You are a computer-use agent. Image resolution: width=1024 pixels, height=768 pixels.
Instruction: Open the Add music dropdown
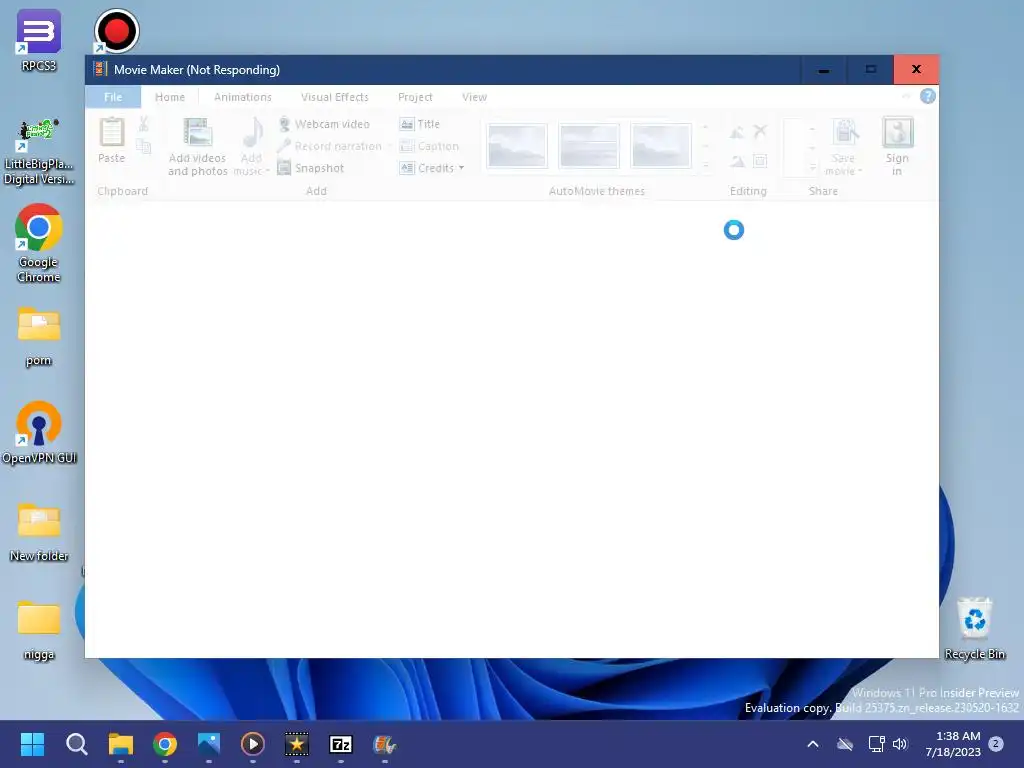tap(251, 147)
